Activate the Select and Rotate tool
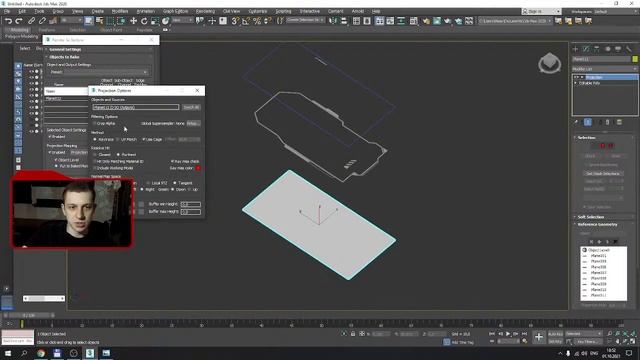640x360 pixels. [x=144, y=21]
